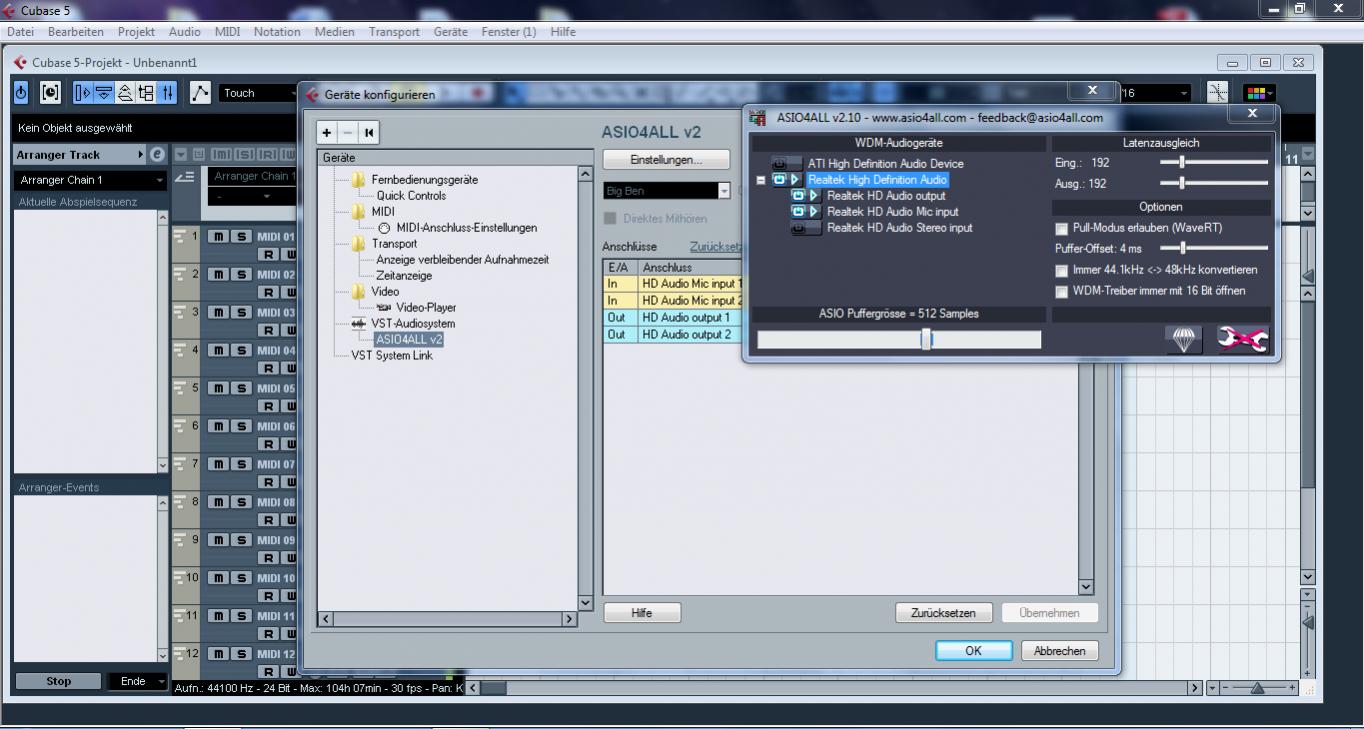Click the MIDI-Anschluss-Einstellungen port icon
This screenshot has height=729, width=1364.
(x=385, y=228)
